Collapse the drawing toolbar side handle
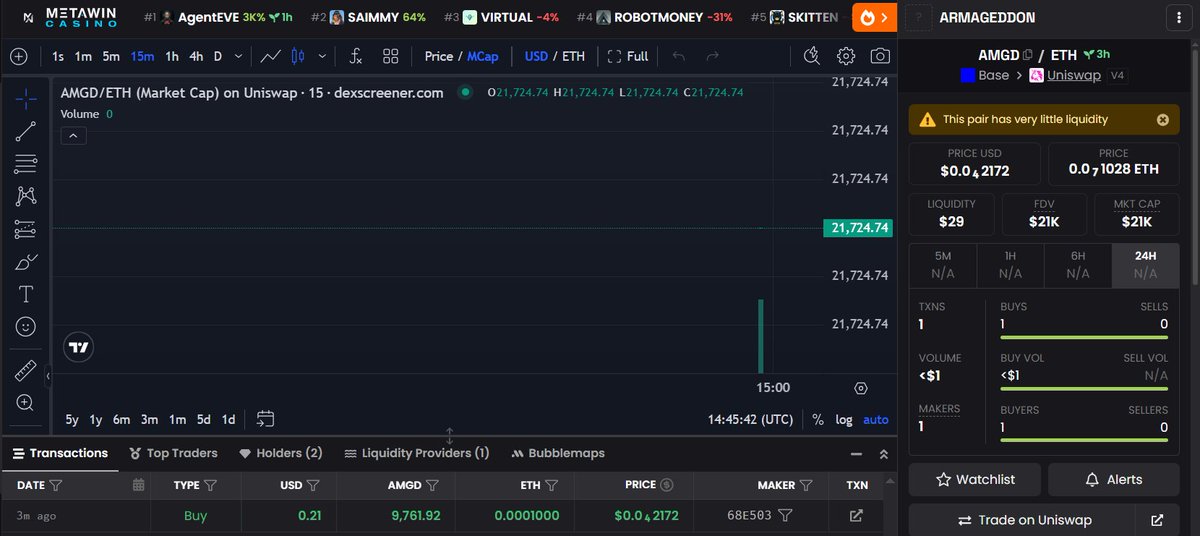1200x536 pixels. [49, 376]
